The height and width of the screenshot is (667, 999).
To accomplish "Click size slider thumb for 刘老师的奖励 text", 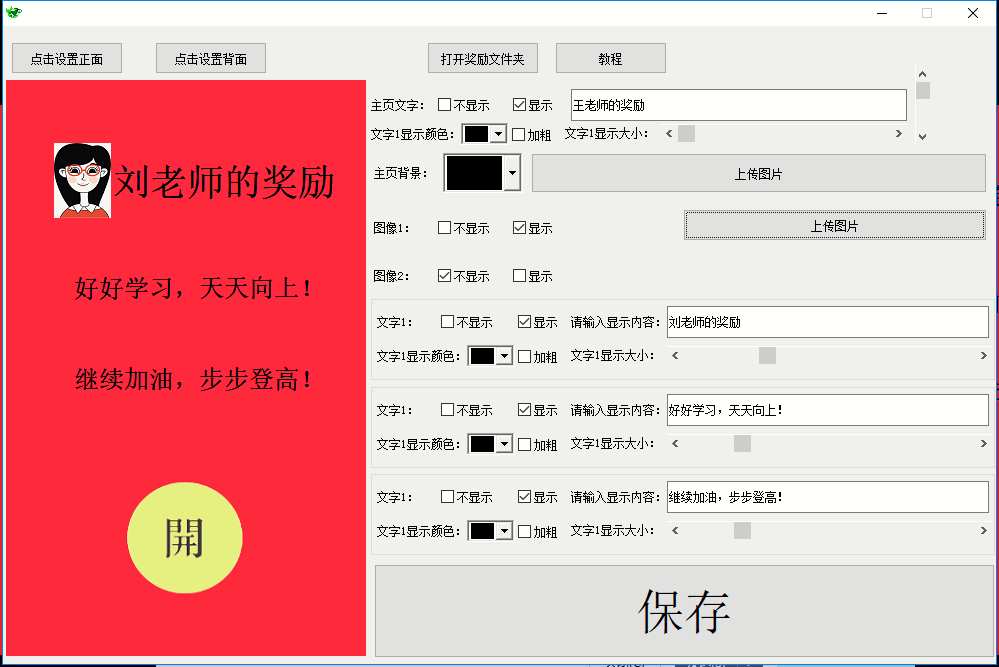I will click(767, 355).
